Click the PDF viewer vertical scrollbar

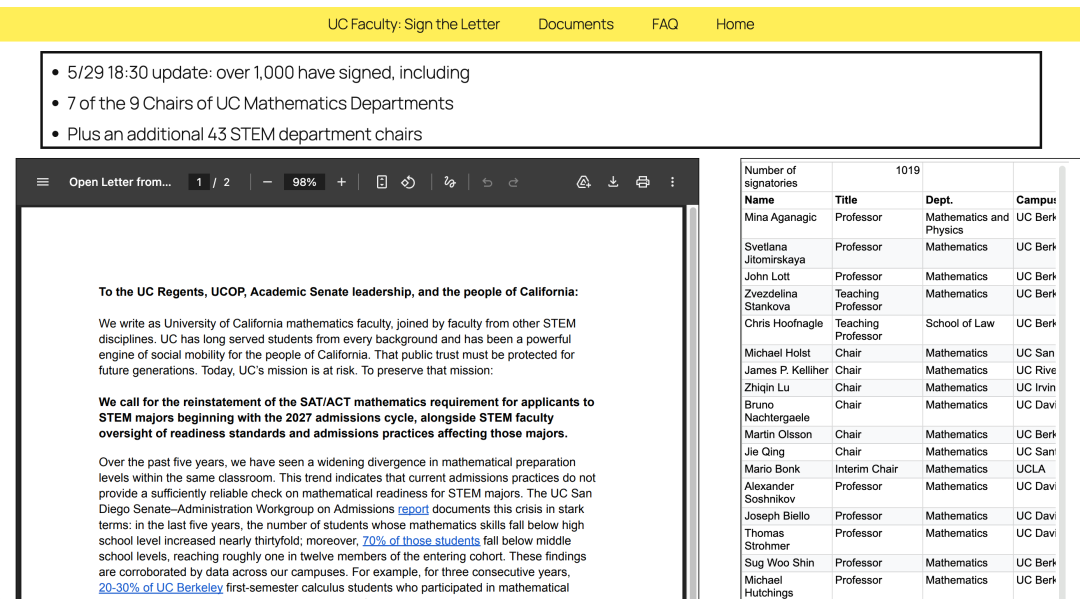pos(692,403)
